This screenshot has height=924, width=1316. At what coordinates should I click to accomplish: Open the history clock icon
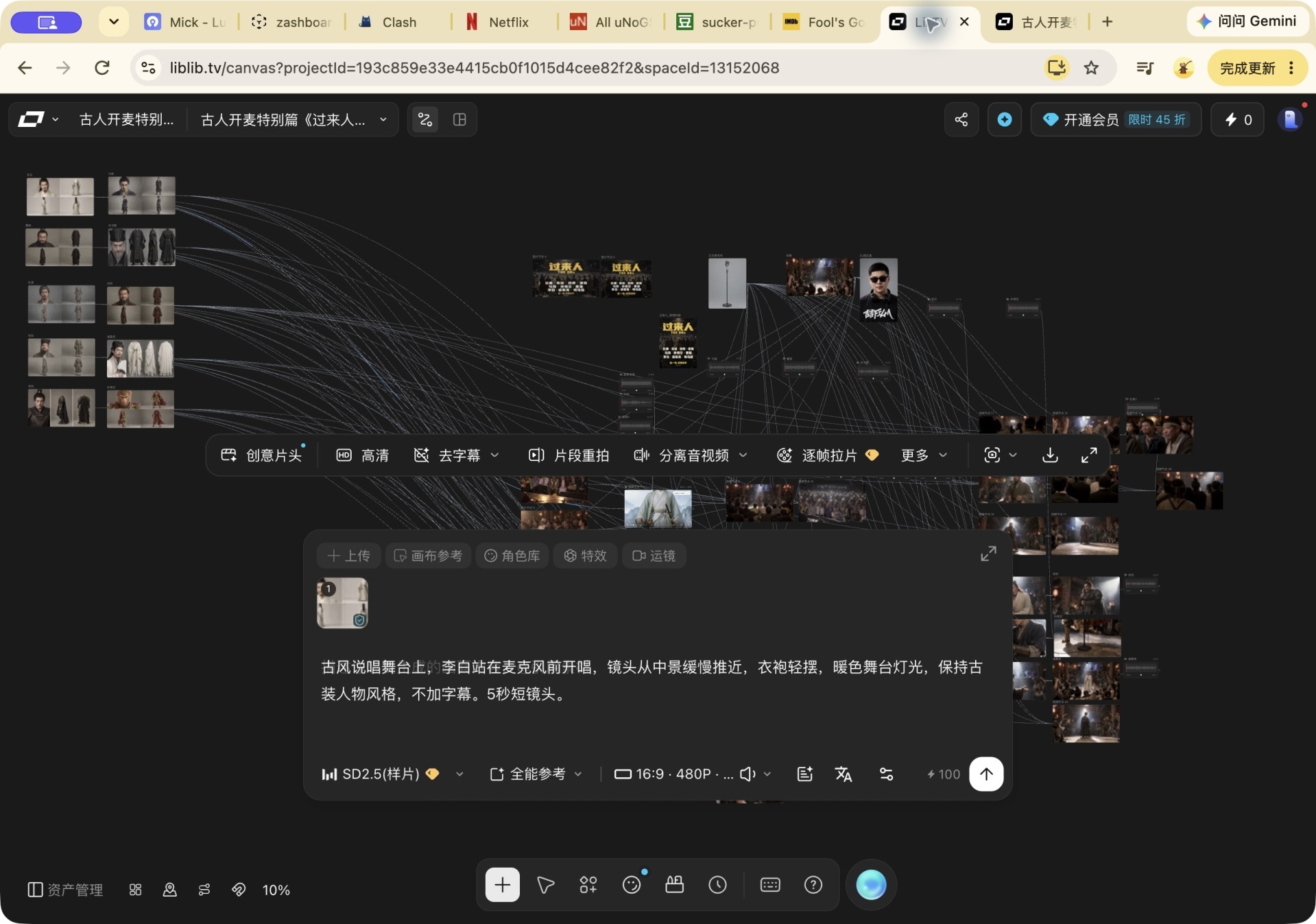tap(717, 885)
